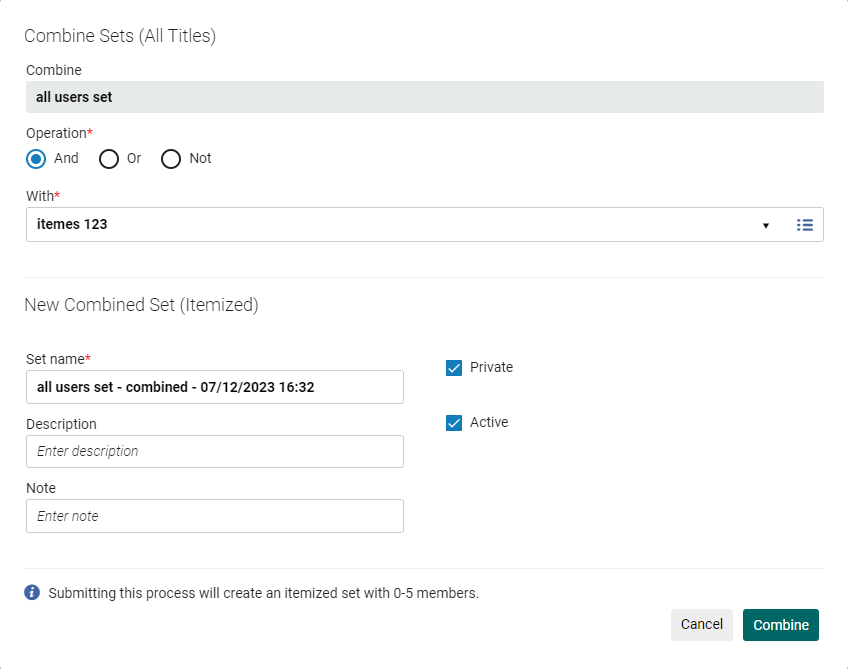Image resolution: width=848 pixels, height=669 pixels.
Task: Click the 'Combine Sets (All Titles)' heading
Action: tap(120, 36)
